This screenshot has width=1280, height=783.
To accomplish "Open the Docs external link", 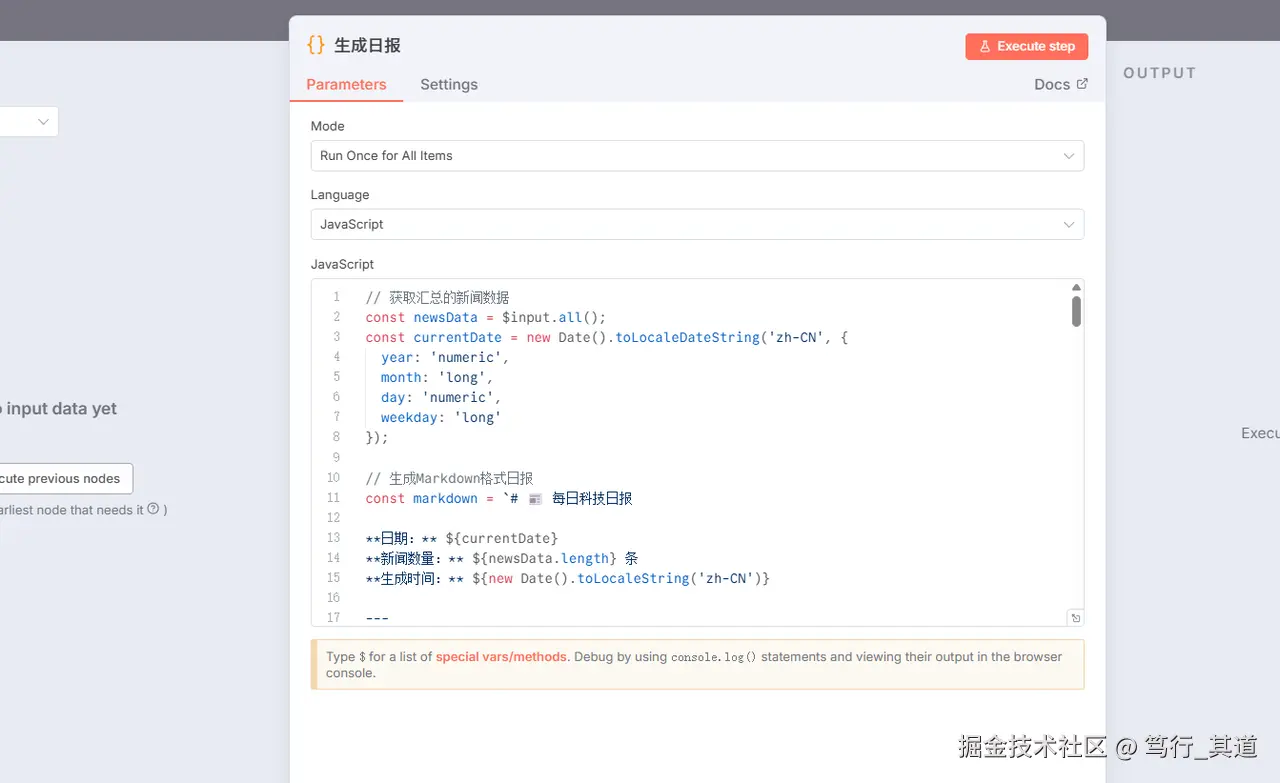I will click(1061, 84).
